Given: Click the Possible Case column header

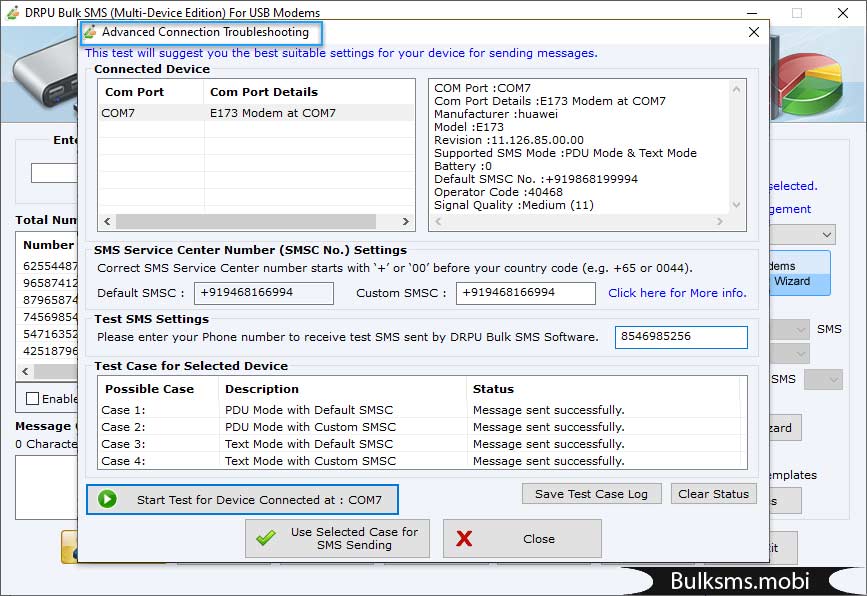Looking at the screenshot, I should [x=149, y=389].
